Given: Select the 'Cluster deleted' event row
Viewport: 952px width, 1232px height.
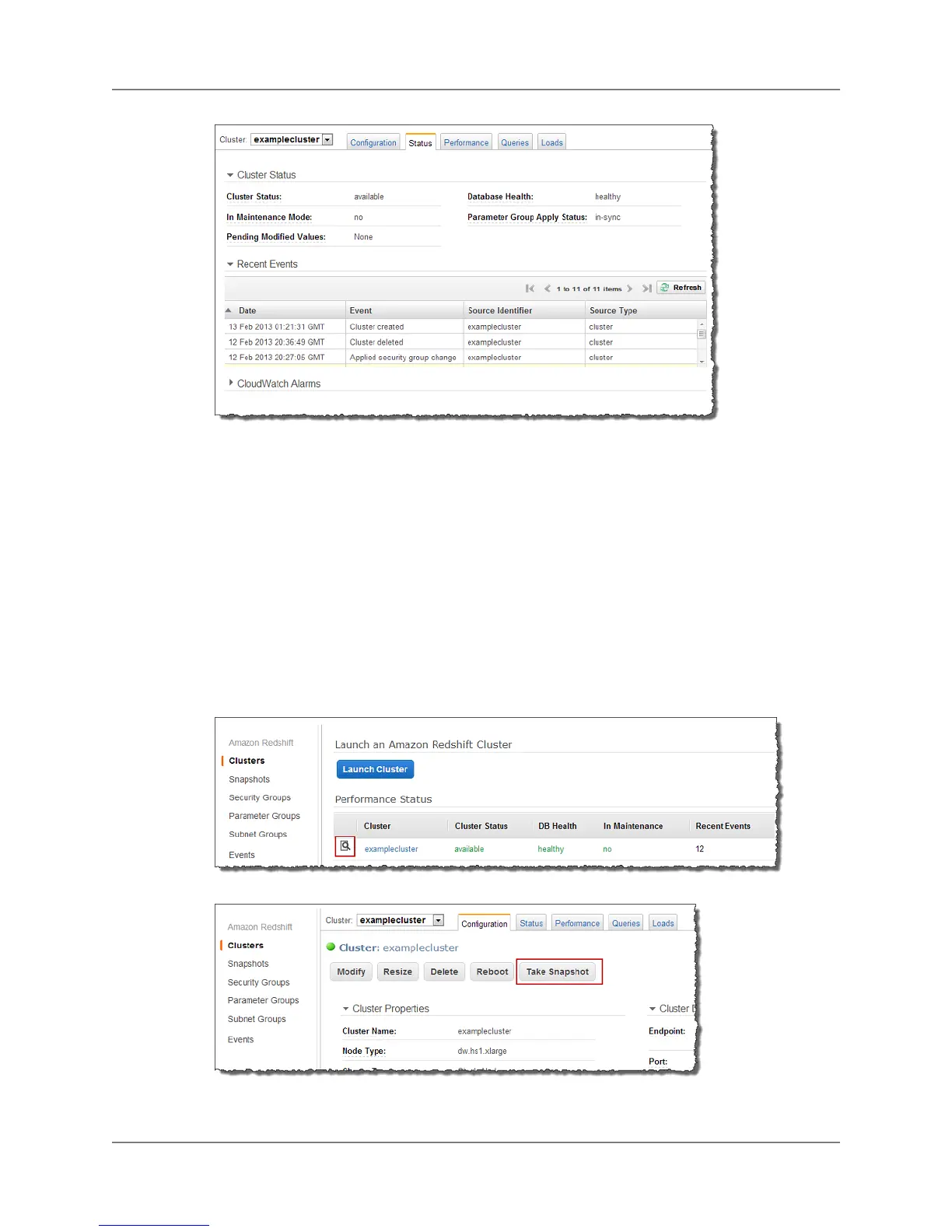Looking at the screenshot, I should pos(460,342).
